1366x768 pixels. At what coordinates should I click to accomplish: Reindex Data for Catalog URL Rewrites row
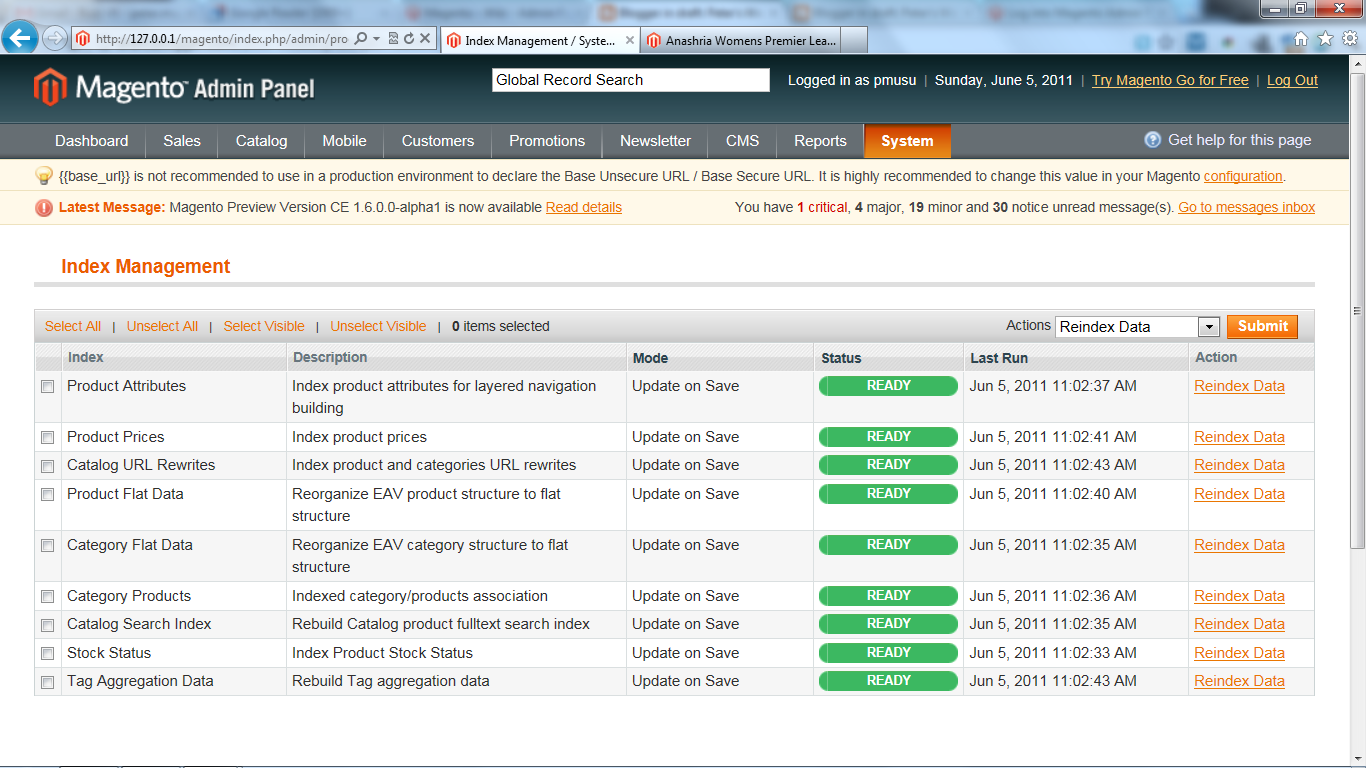(1239, 465)
